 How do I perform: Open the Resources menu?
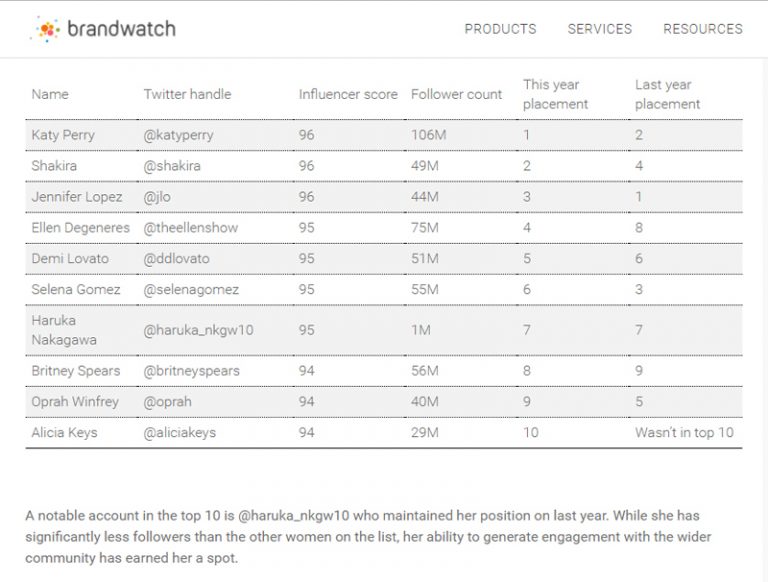coord(702,29)
